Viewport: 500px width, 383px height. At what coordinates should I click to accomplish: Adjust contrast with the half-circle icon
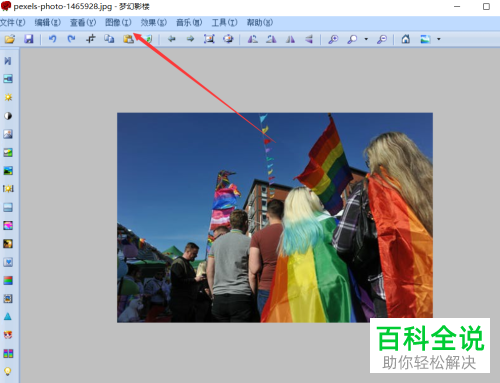pos(8,116)
